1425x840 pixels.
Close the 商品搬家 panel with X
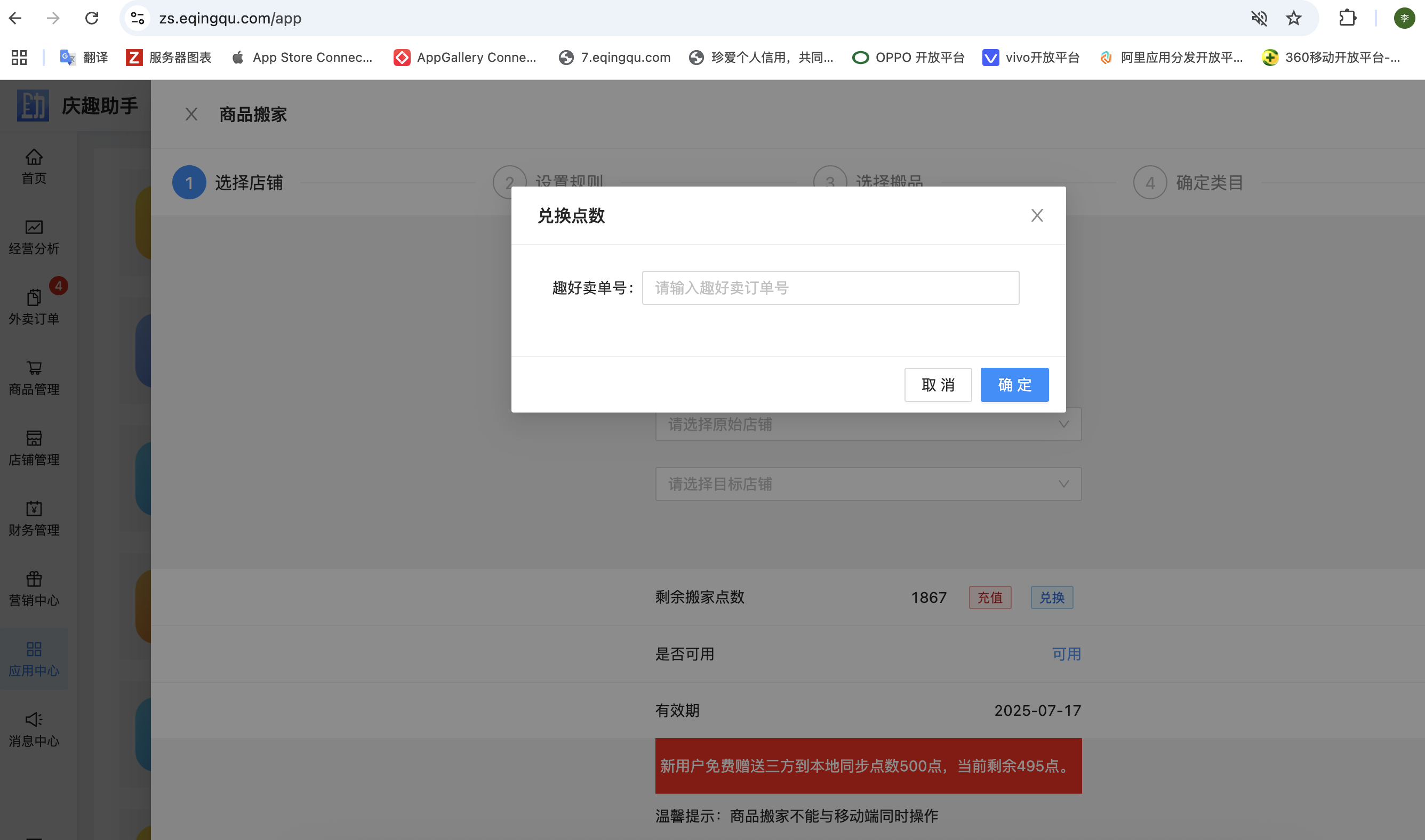(x=191, y=115)
